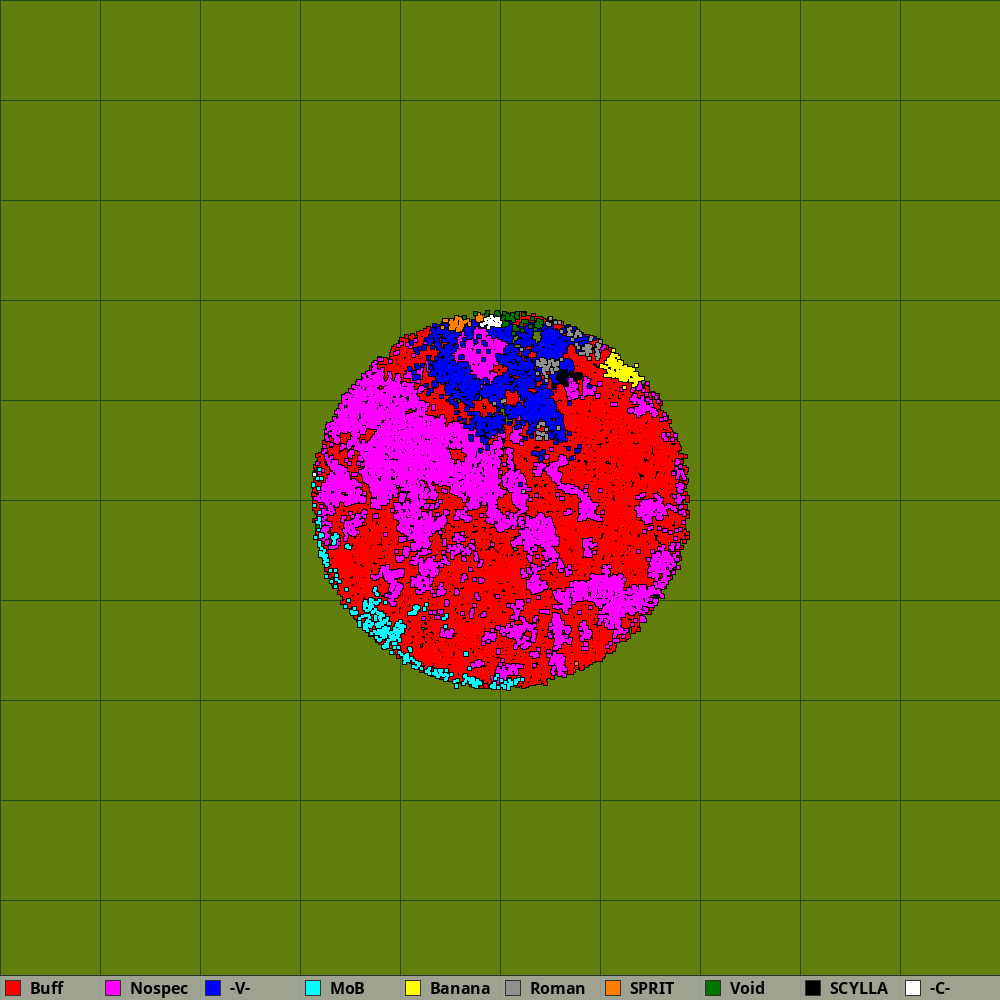This screenshot has width=1000, height=1000.
Task: Select the green Void legend swatch
Action: 713,988
